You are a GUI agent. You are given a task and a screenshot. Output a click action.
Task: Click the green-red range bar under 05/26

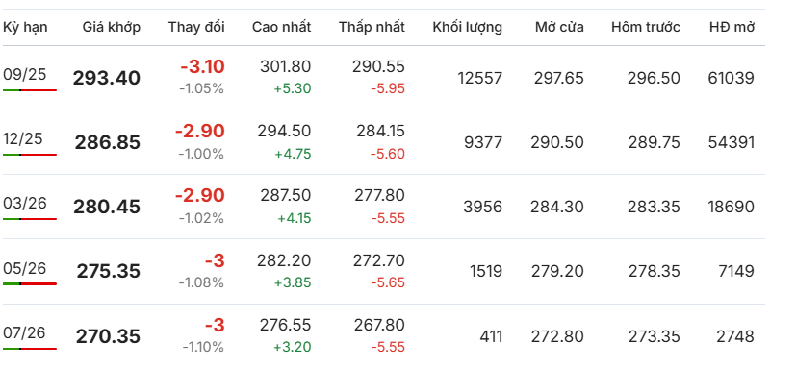pos(30,284)
